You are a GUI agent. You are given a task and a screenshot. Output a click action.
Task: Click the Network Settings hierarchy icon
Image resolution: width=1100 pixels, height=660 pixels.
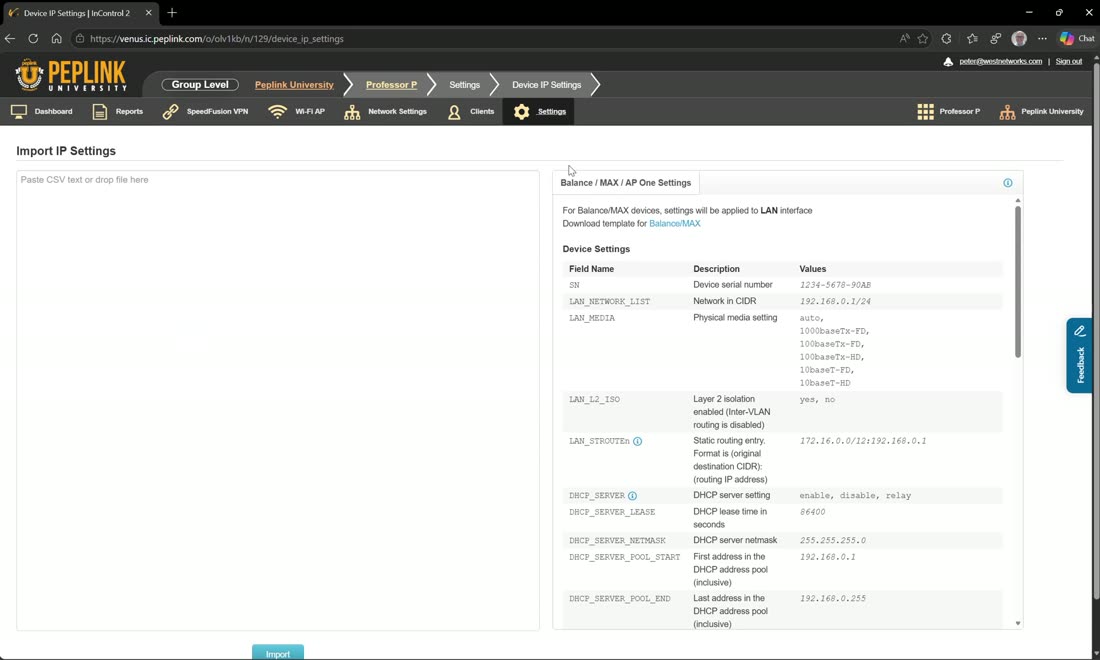(x=352, y=112)
